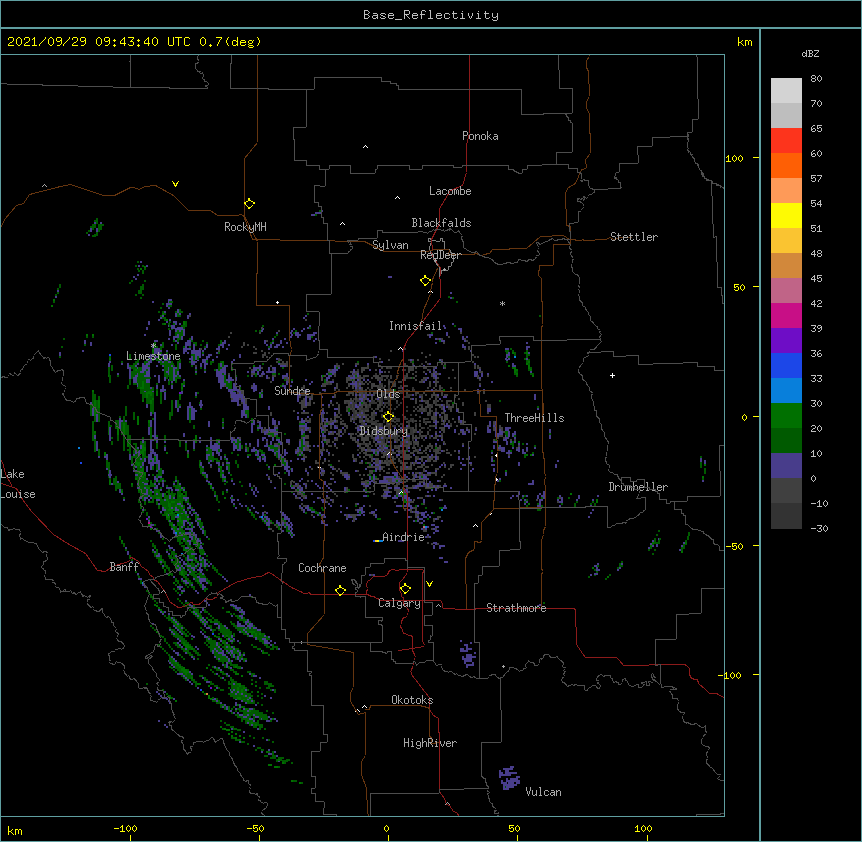Image resolution: width=862 pixels, height=842 pixels.
Task: Click the Vulcan label
Action: click(543, 792)
